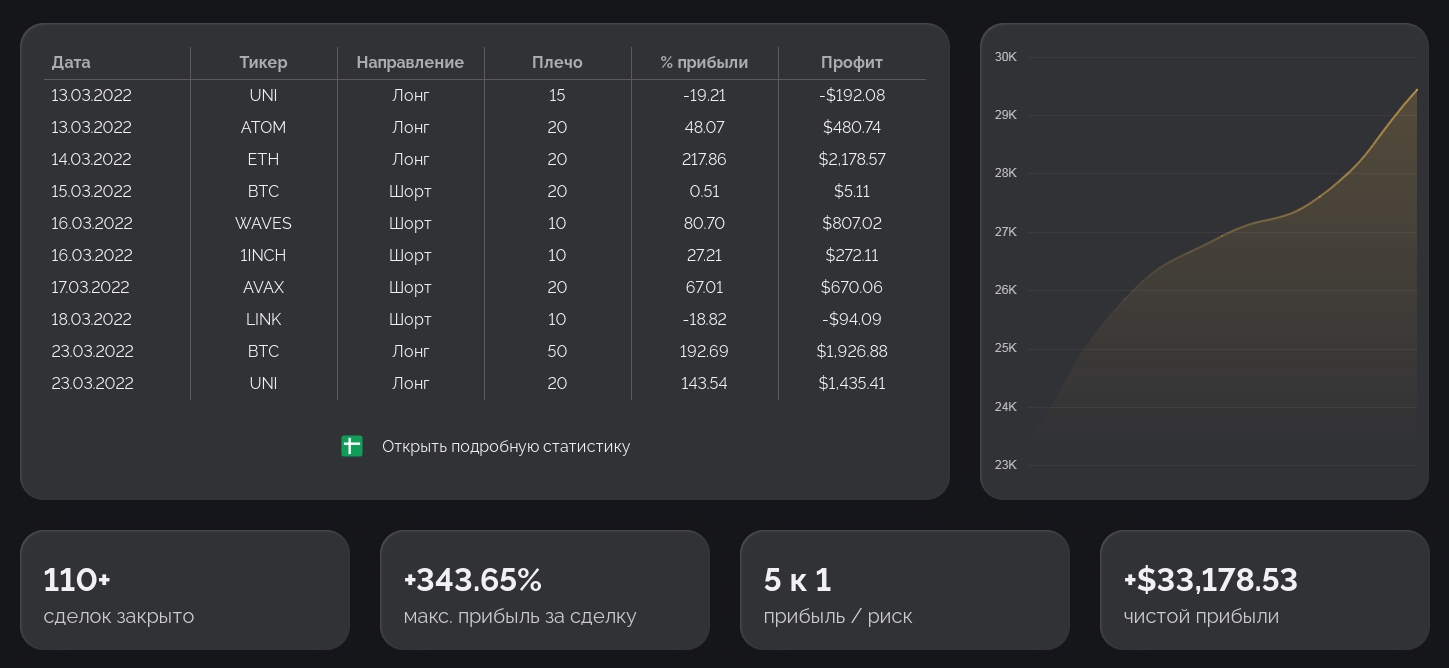
Task: Select the Профит column header
Action: click(x=852, y=62)
